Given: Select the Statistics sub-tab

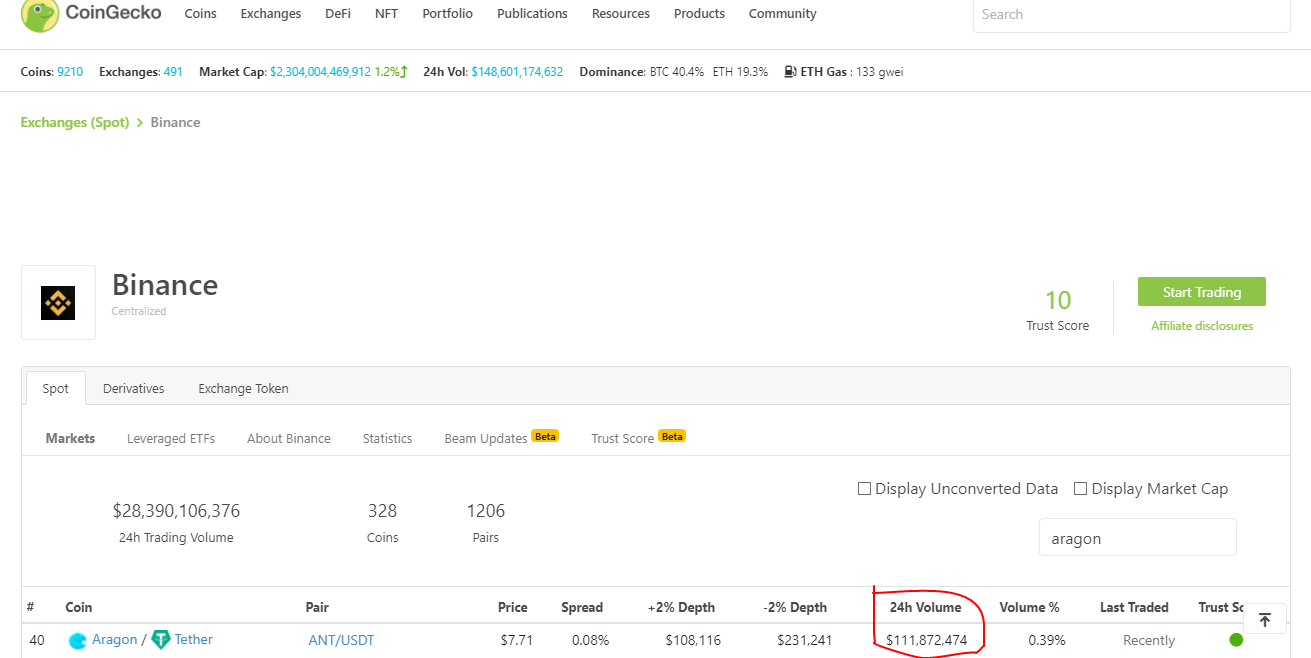Looking at the screenshot, I should (387, 438).
